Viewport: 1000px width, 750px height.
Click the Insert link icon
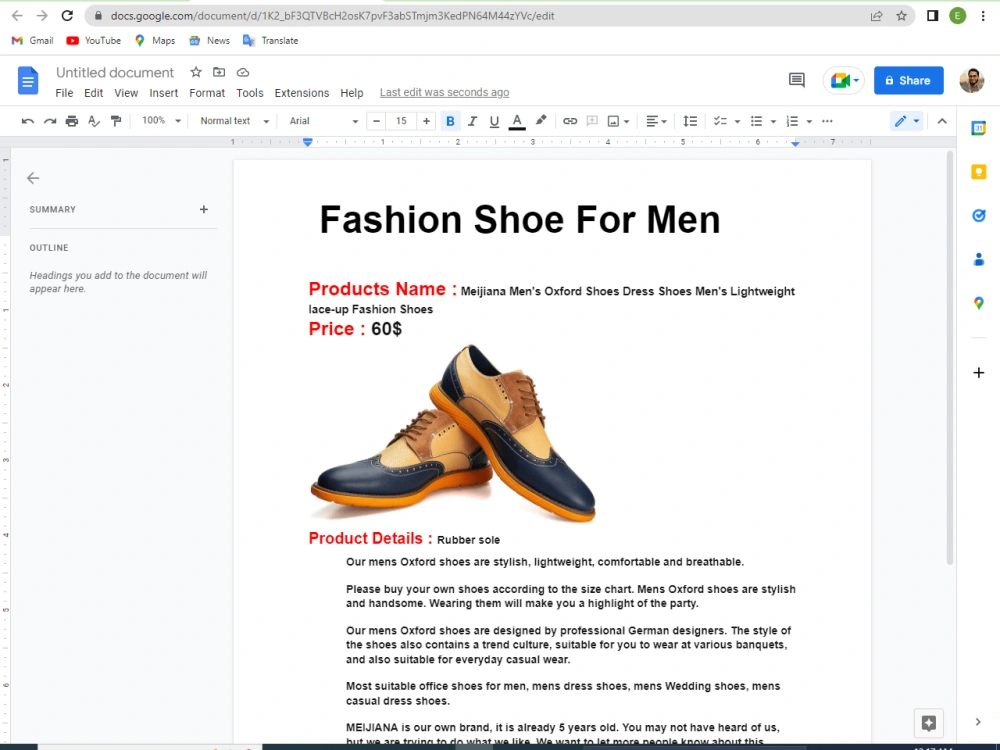click(x=570, y=121)
